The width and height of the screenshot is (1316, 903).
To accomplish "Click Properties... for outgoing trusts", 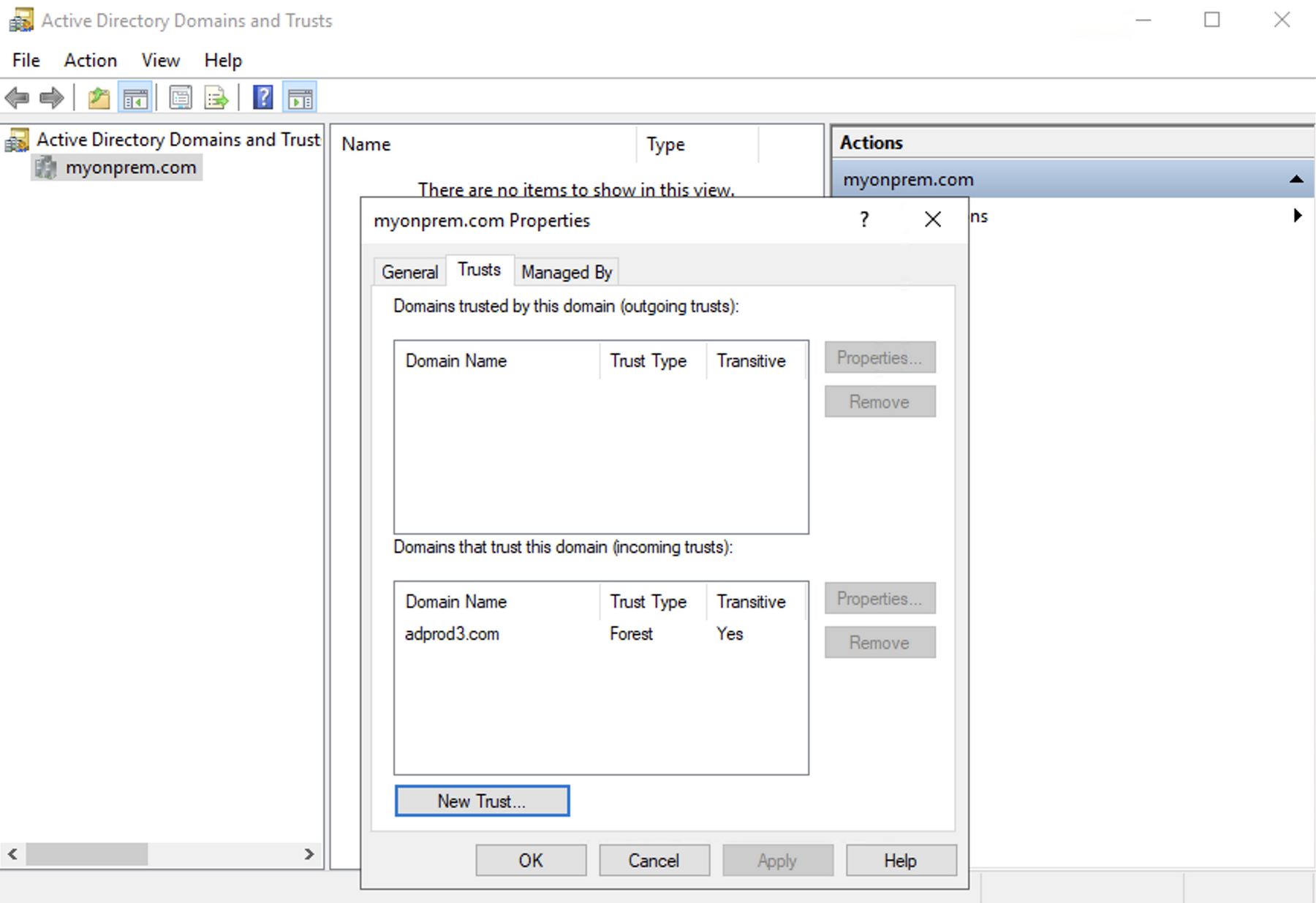I will pyautogui.click(x=880, y=358).
